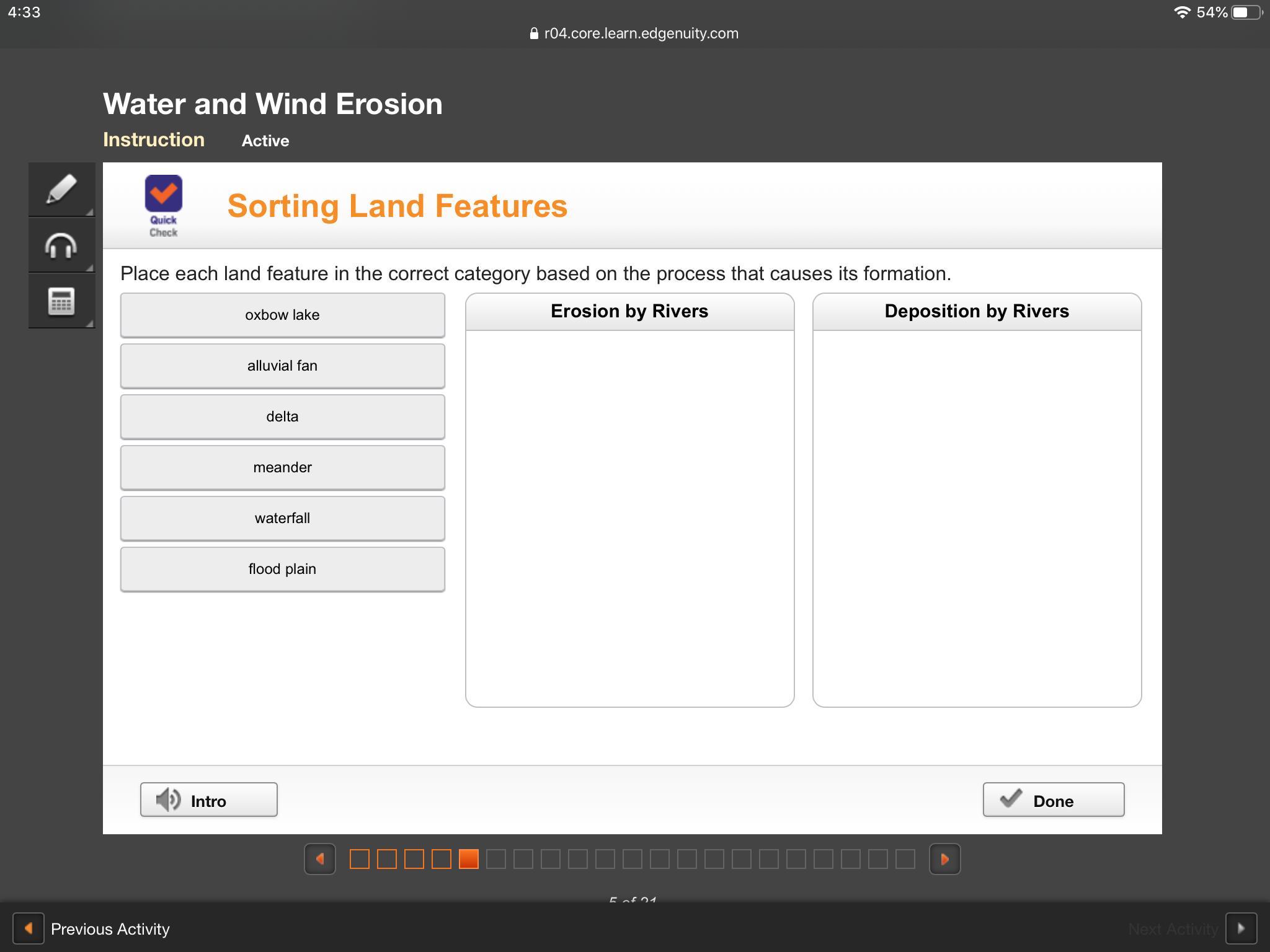Jump to the first slide marker
Screen dimensions: 1270x952
click(x=360, y=859)
